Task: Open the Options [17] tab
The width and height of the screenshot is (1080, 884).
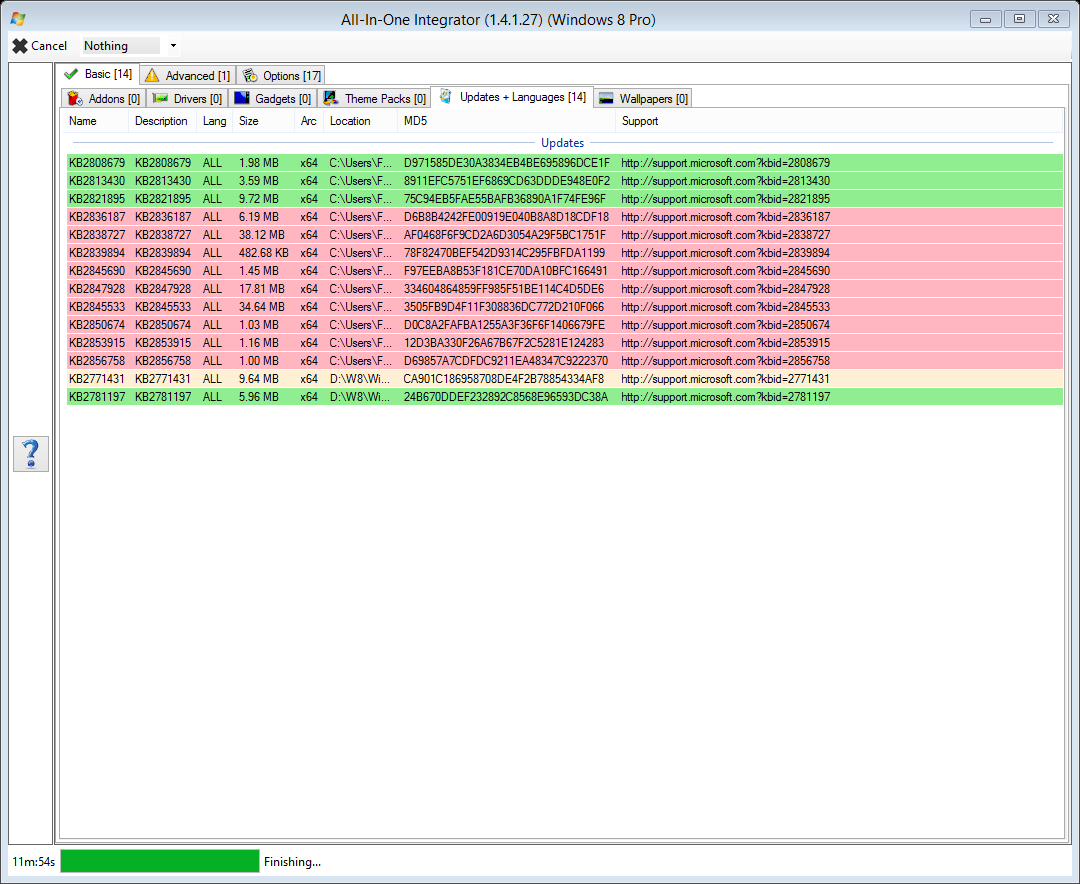Action: (x=282, y=75)
